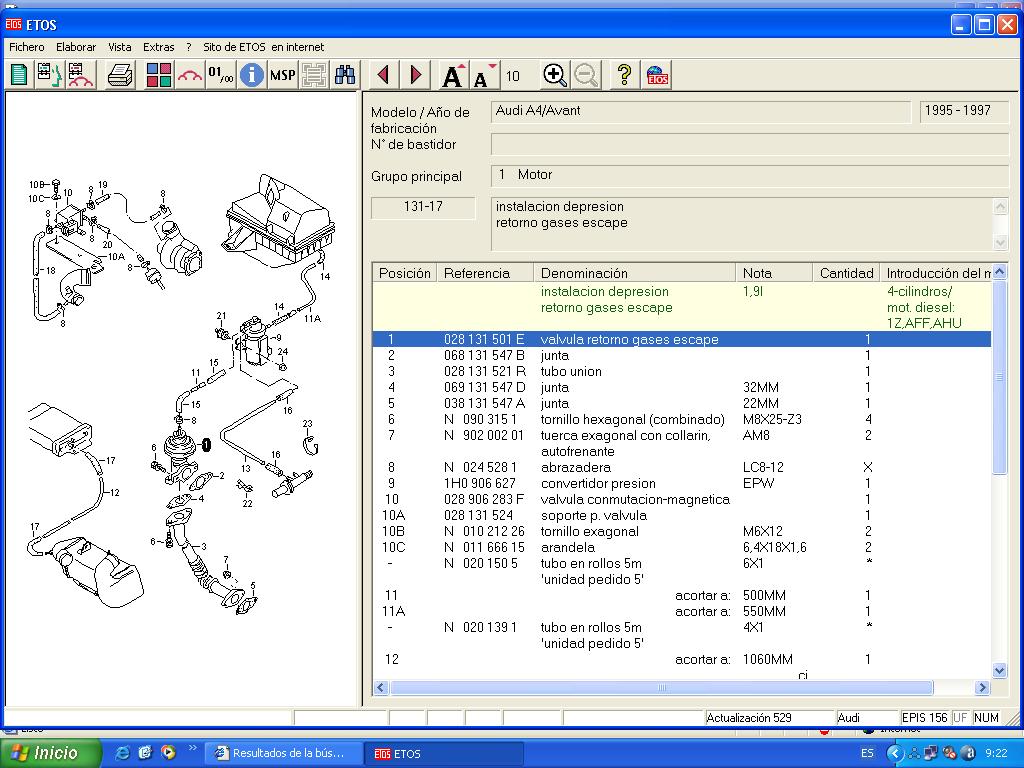
Task: Zoom in with the magnifier plus icon
Action: pyautogui.click(x=554, y=75)
